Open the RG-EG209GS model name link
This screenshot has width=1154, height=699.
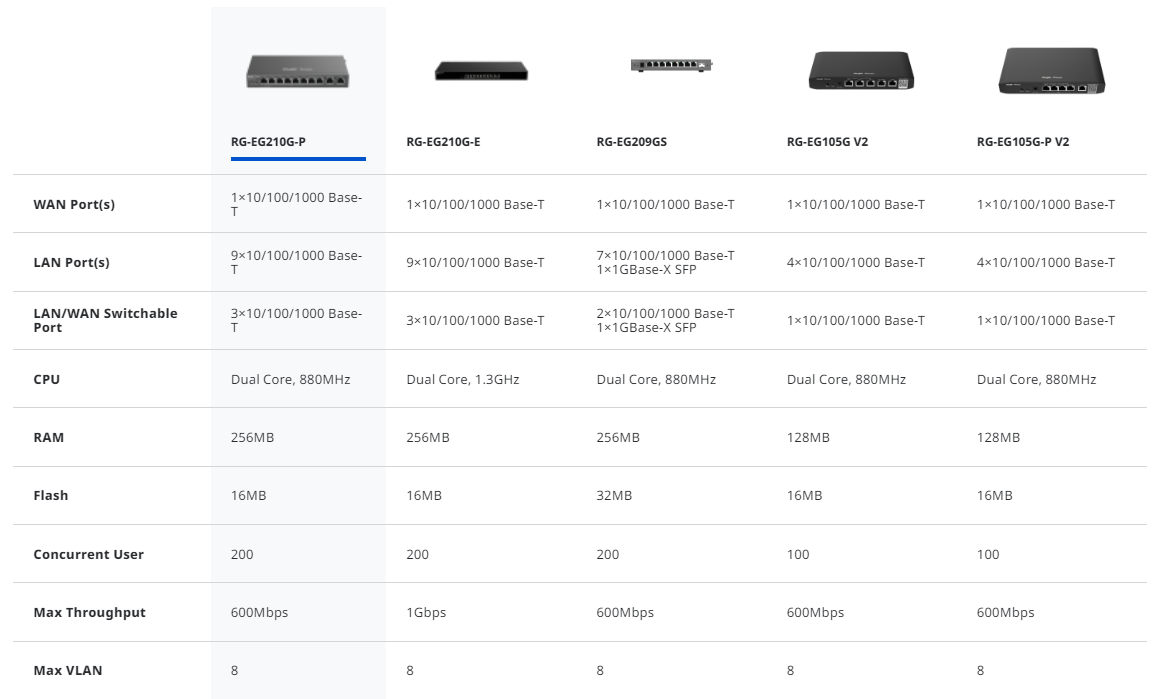pyautogui.click(x=631, y=142)
